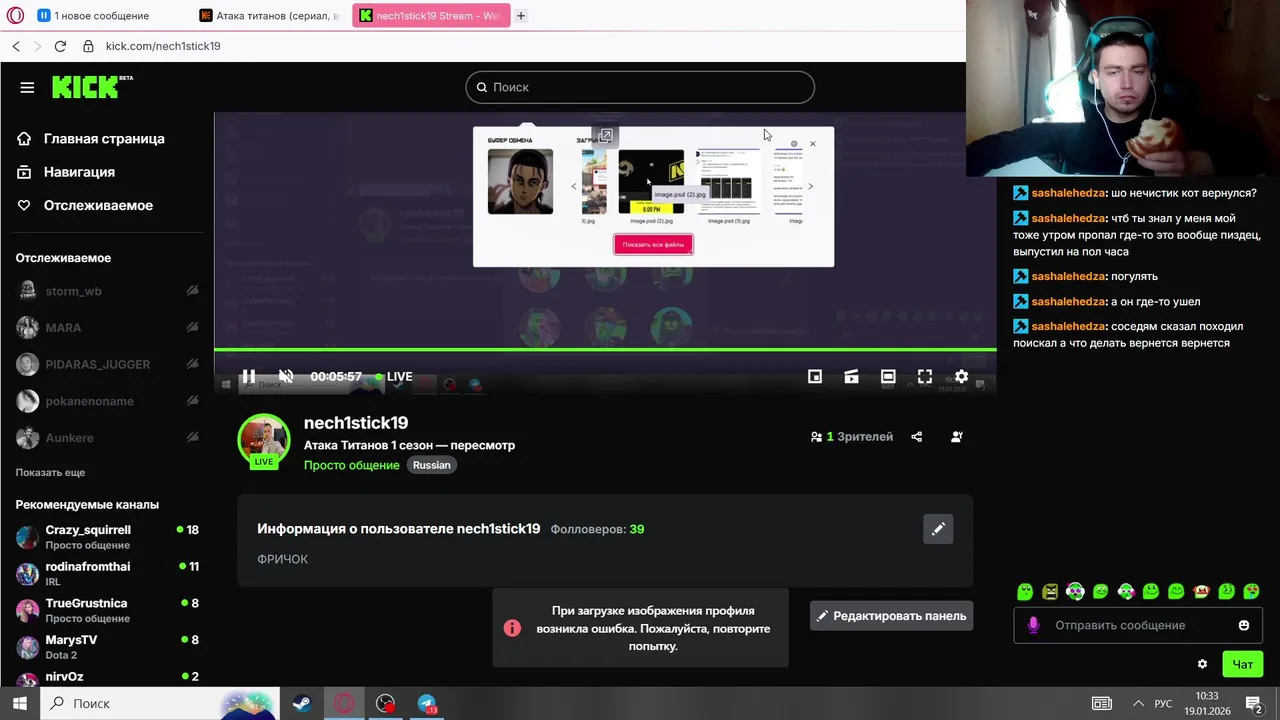
Task: Open chat settings gear icon
Action: (x=1202, y=664)
